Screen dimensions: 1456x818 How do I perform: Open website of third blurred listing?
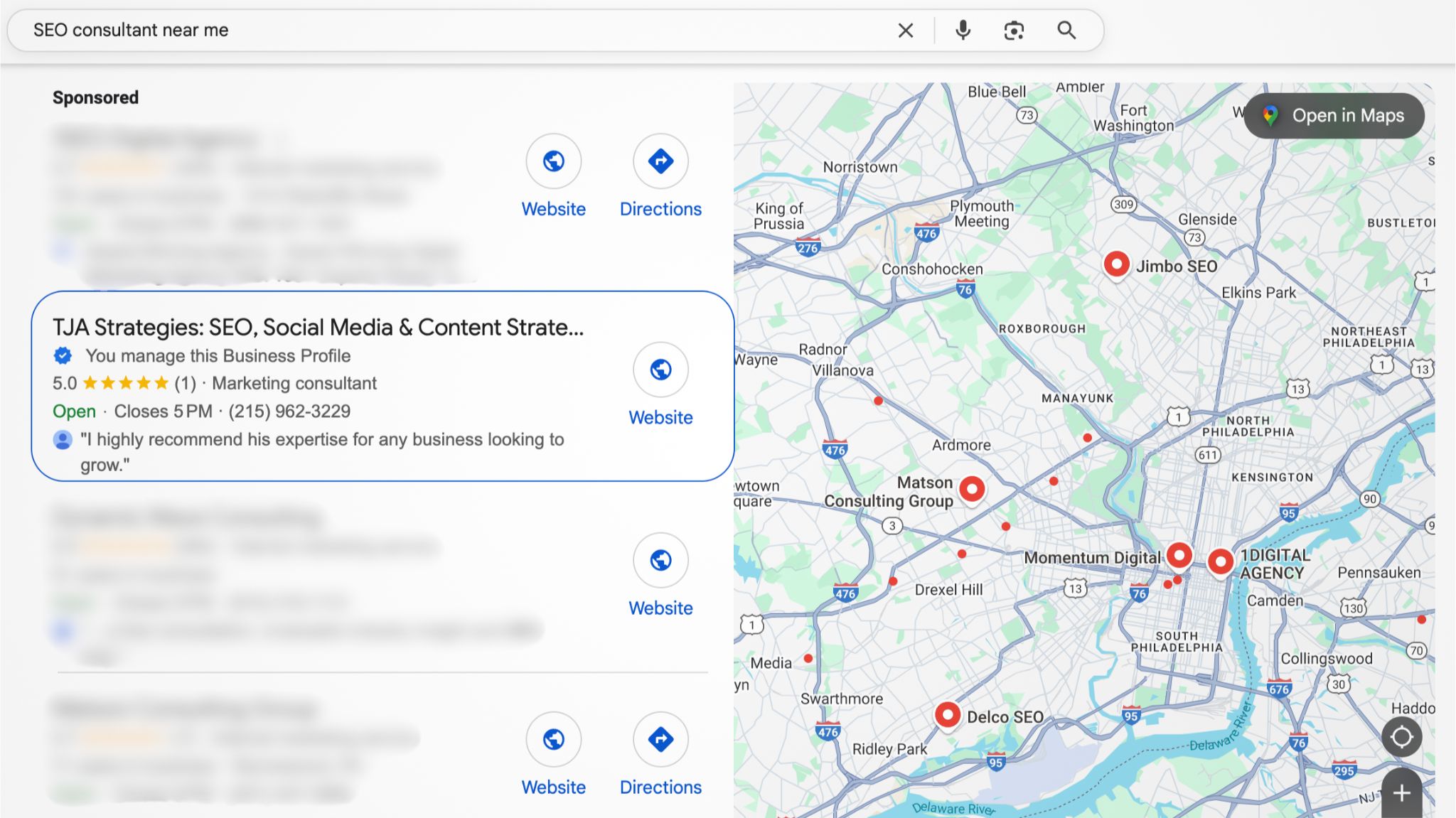click(x=660, y=561)
